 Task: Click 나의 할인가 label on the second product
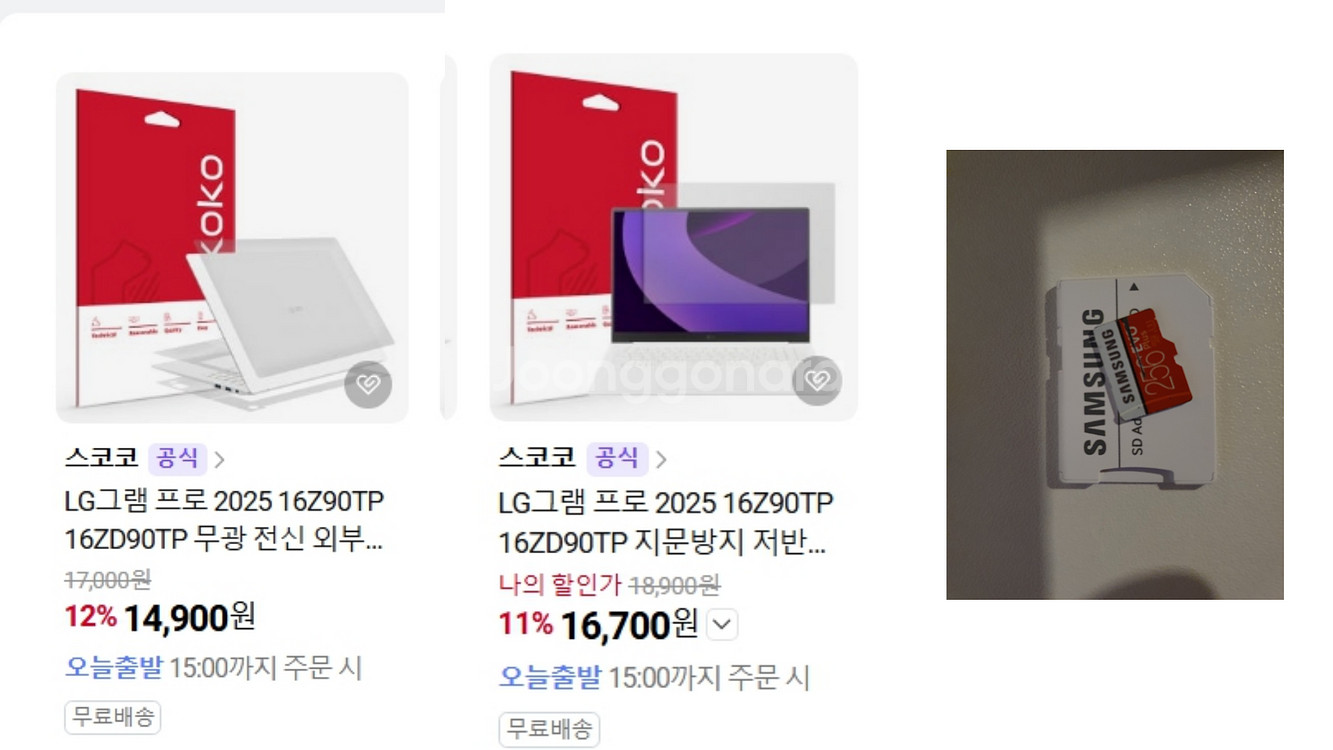click(560, 584)
